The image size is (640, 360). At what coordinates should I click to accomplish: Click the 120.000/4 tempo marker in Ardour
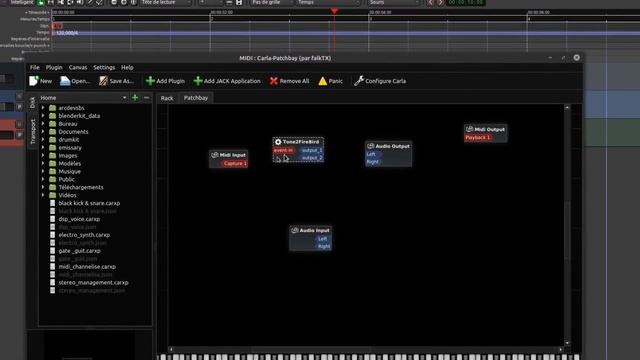(x=66, y=33)
